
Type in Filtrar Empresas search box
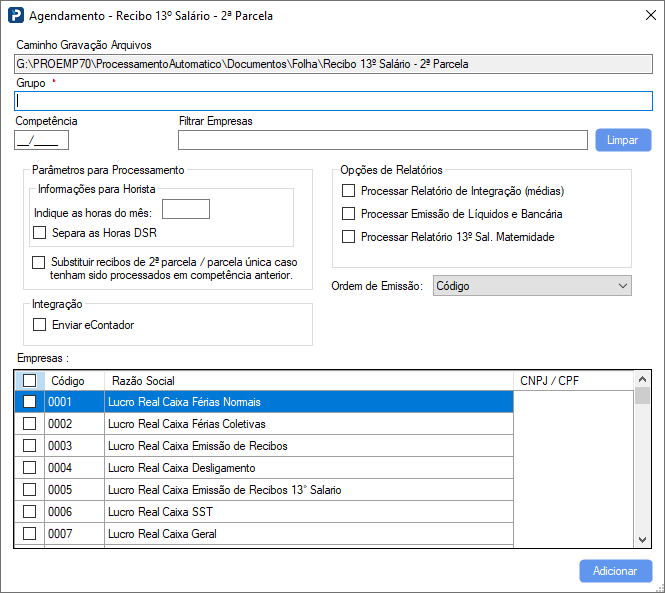(x=382, y=140)
